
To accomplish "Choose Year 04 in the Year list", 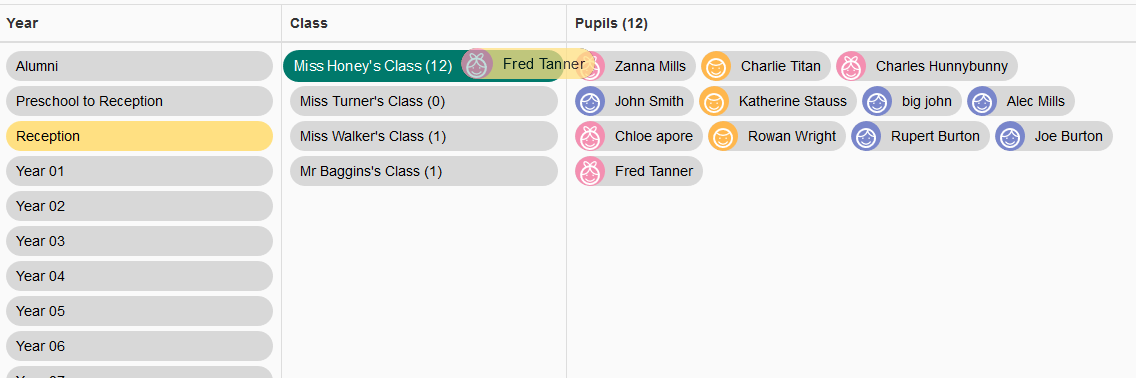I will [x=139, y=277].
